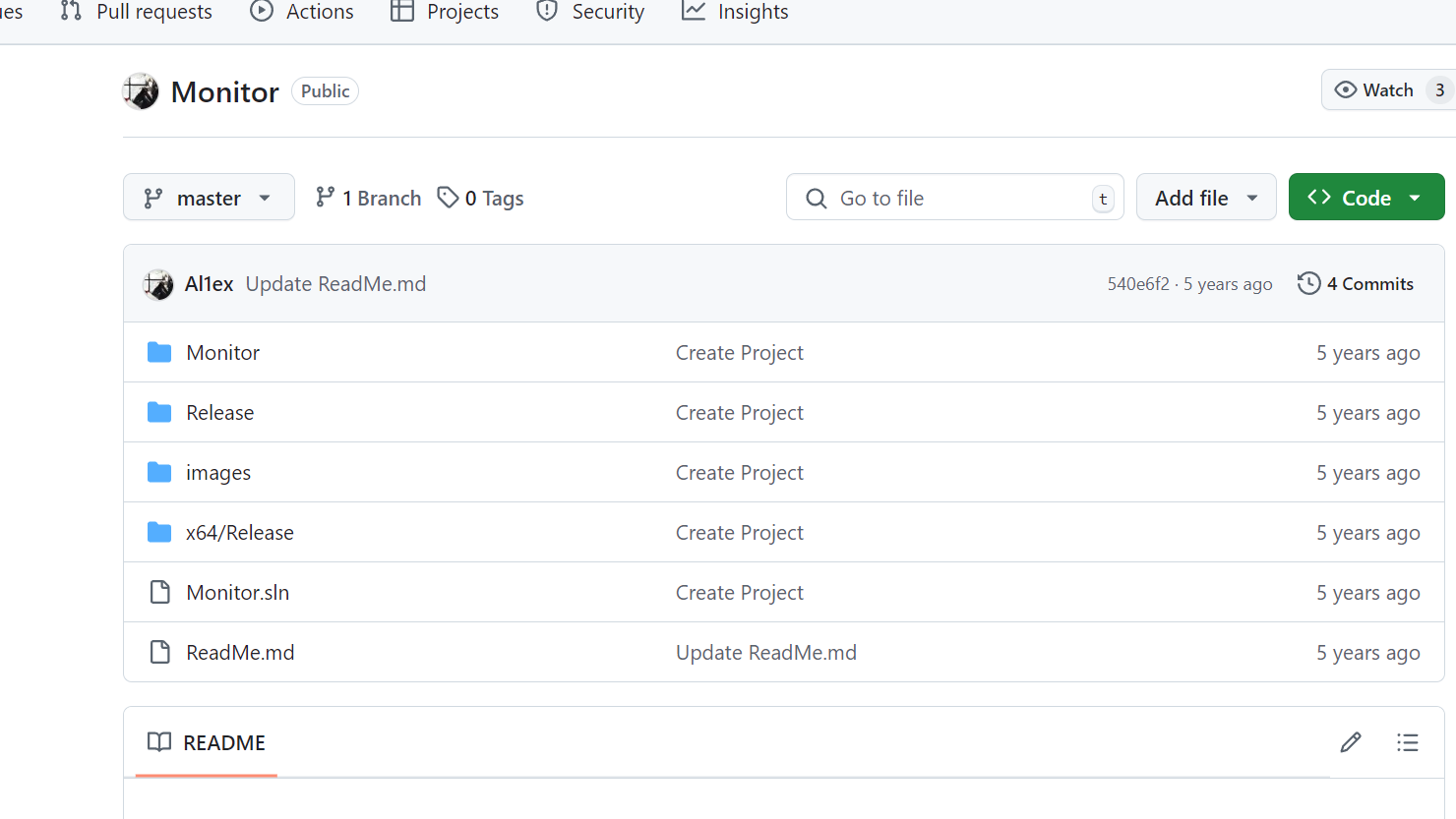
Task: Click the tag icon next to 0 Tags
Action: click(x=448, y=198)
